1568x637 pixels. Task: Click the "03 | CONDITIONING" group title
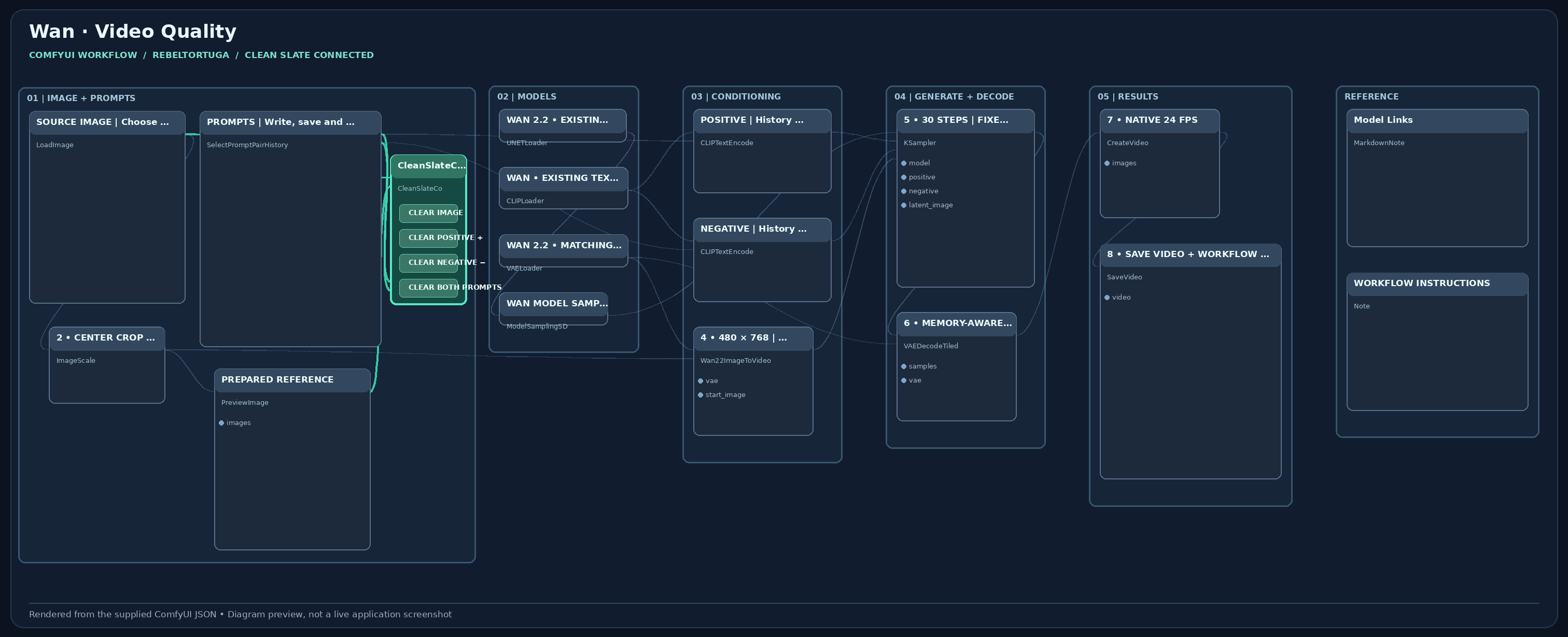735,97
